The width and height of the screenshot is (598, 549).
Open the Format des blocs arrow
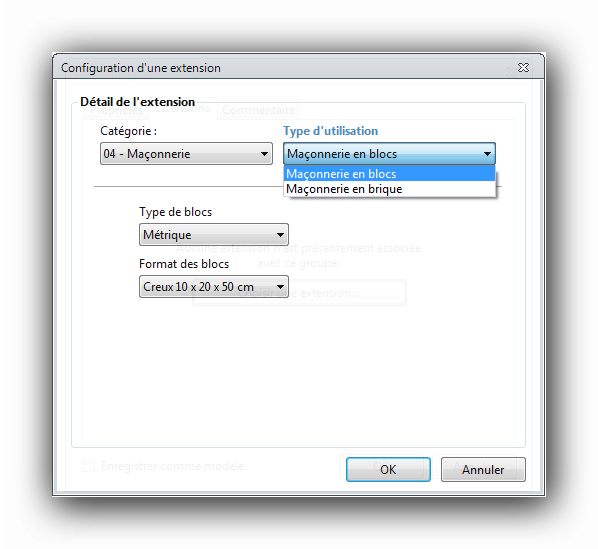280,287
